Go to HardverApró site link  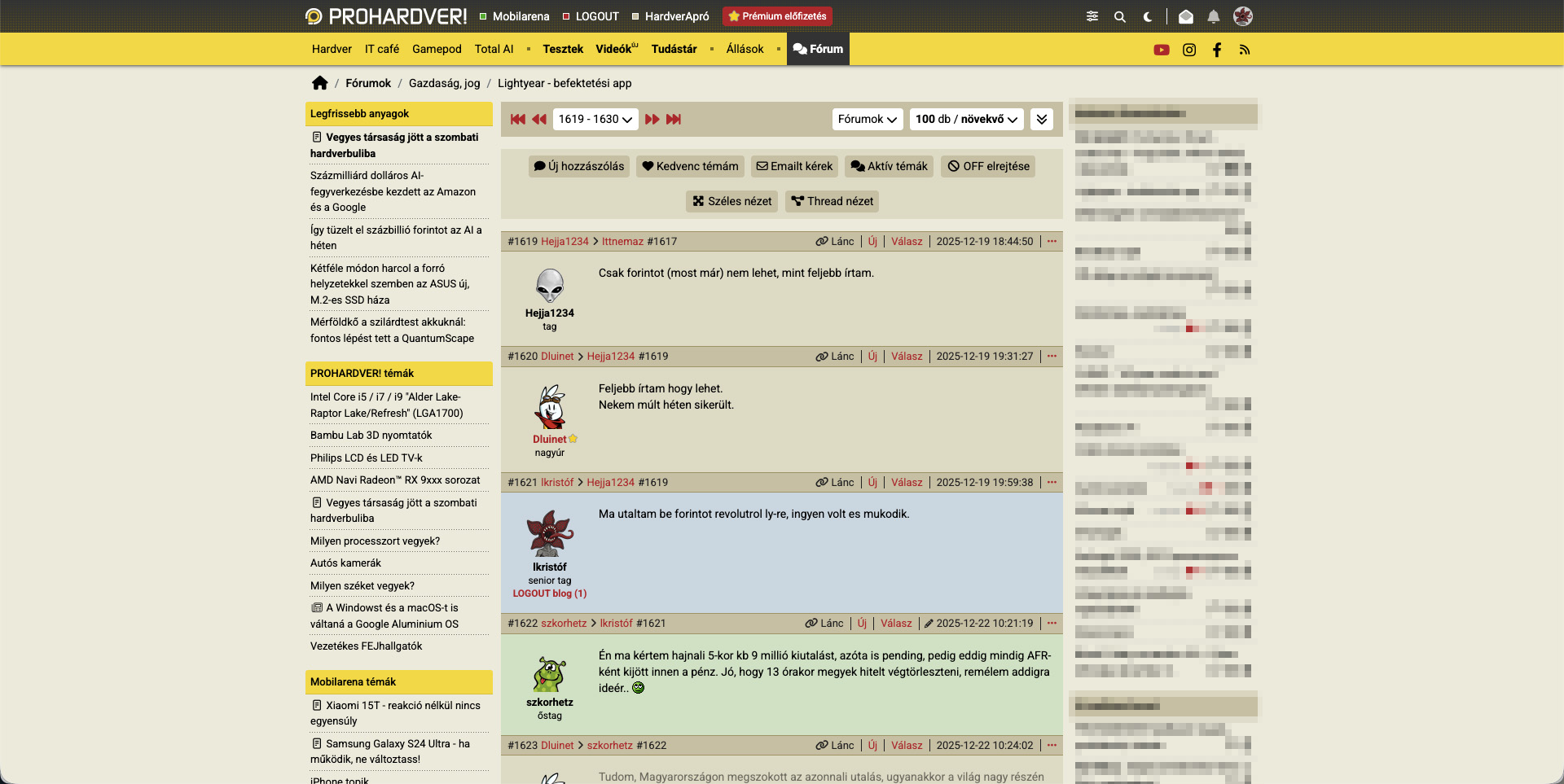click(x=670, y=16)
